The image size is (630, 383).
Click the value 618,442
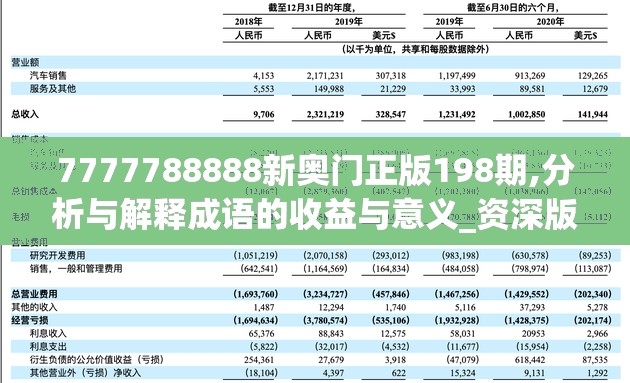[x=530, y=360]
